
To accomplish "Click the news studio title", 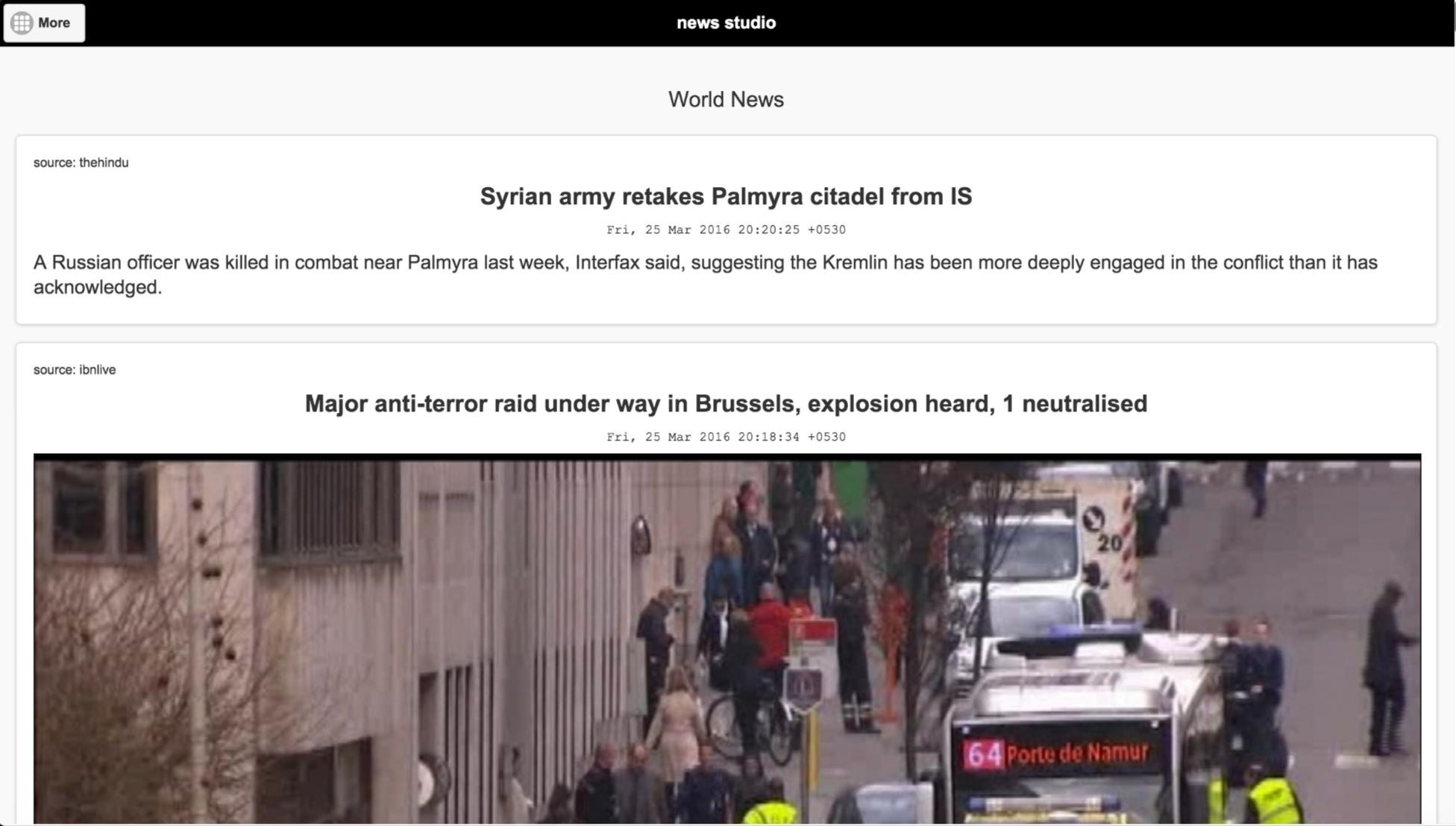I will coord(726,23).
